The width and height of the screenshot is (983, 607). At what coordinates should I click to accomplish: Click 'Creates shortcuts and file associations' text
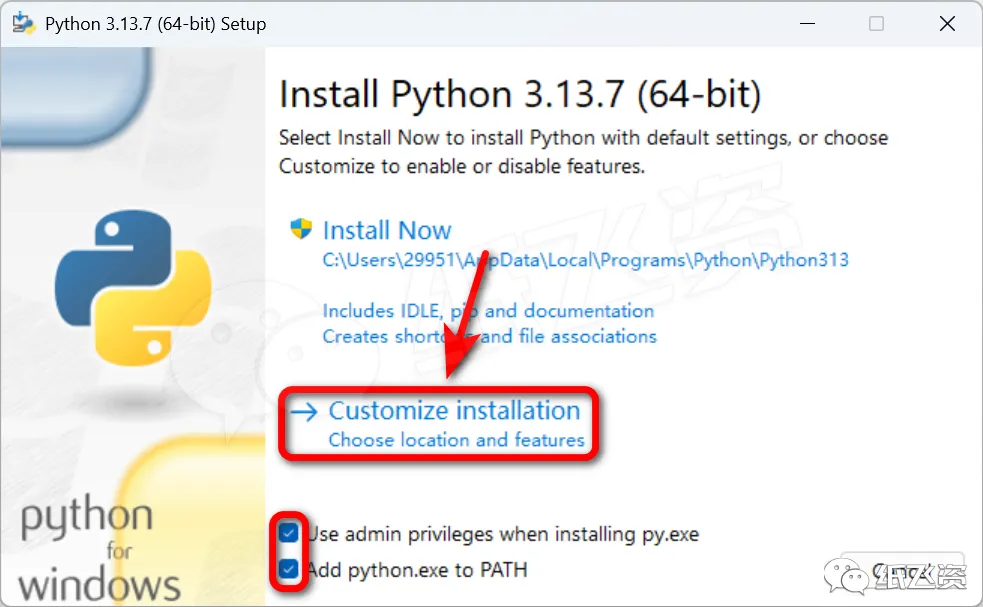click(490, 337)
